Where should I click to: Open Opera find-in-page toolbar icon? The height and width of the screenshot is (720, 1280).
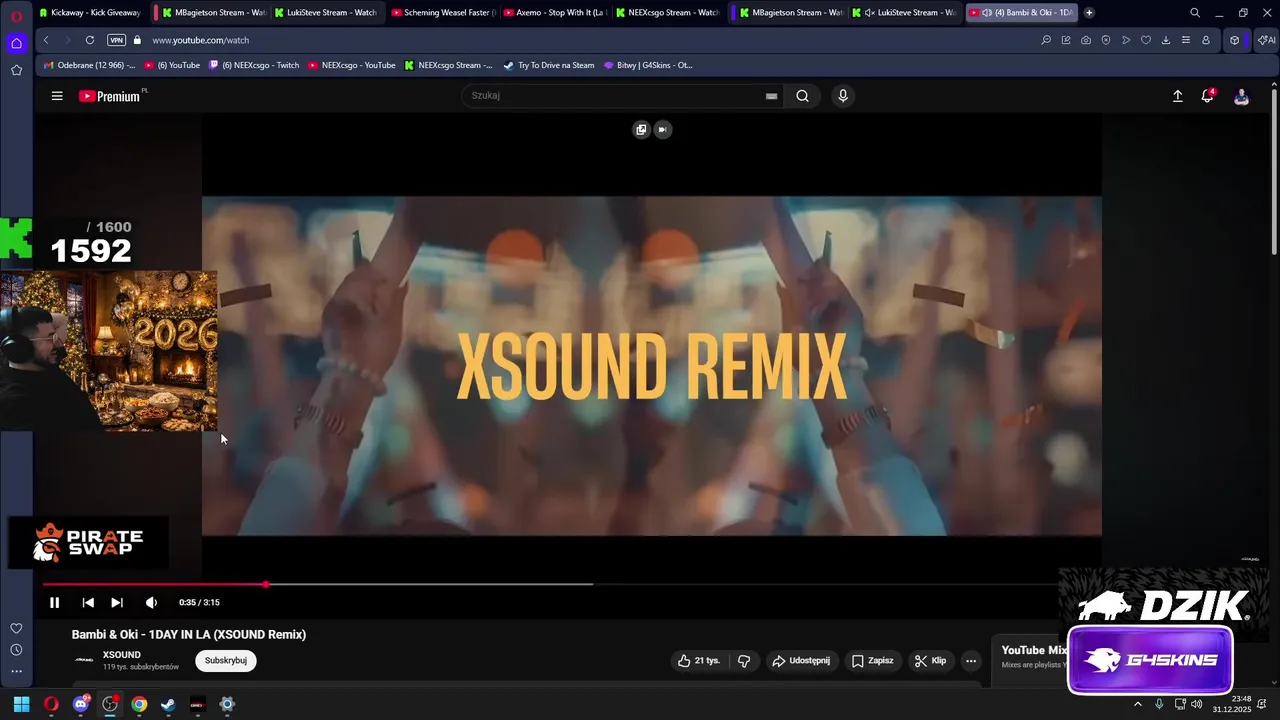click(1046, 40)
